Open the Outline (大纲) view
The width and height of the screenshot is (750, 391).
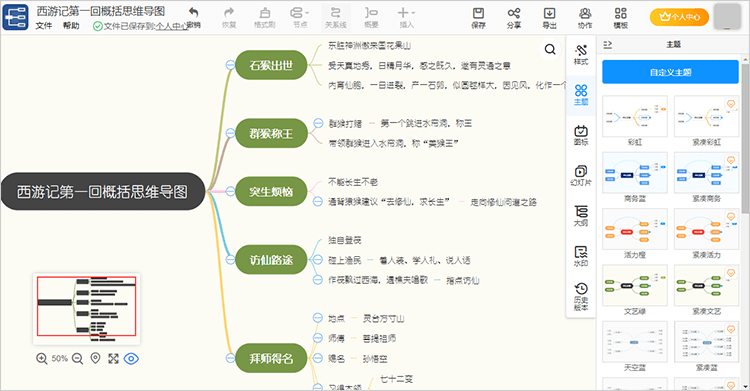[581, 216]
